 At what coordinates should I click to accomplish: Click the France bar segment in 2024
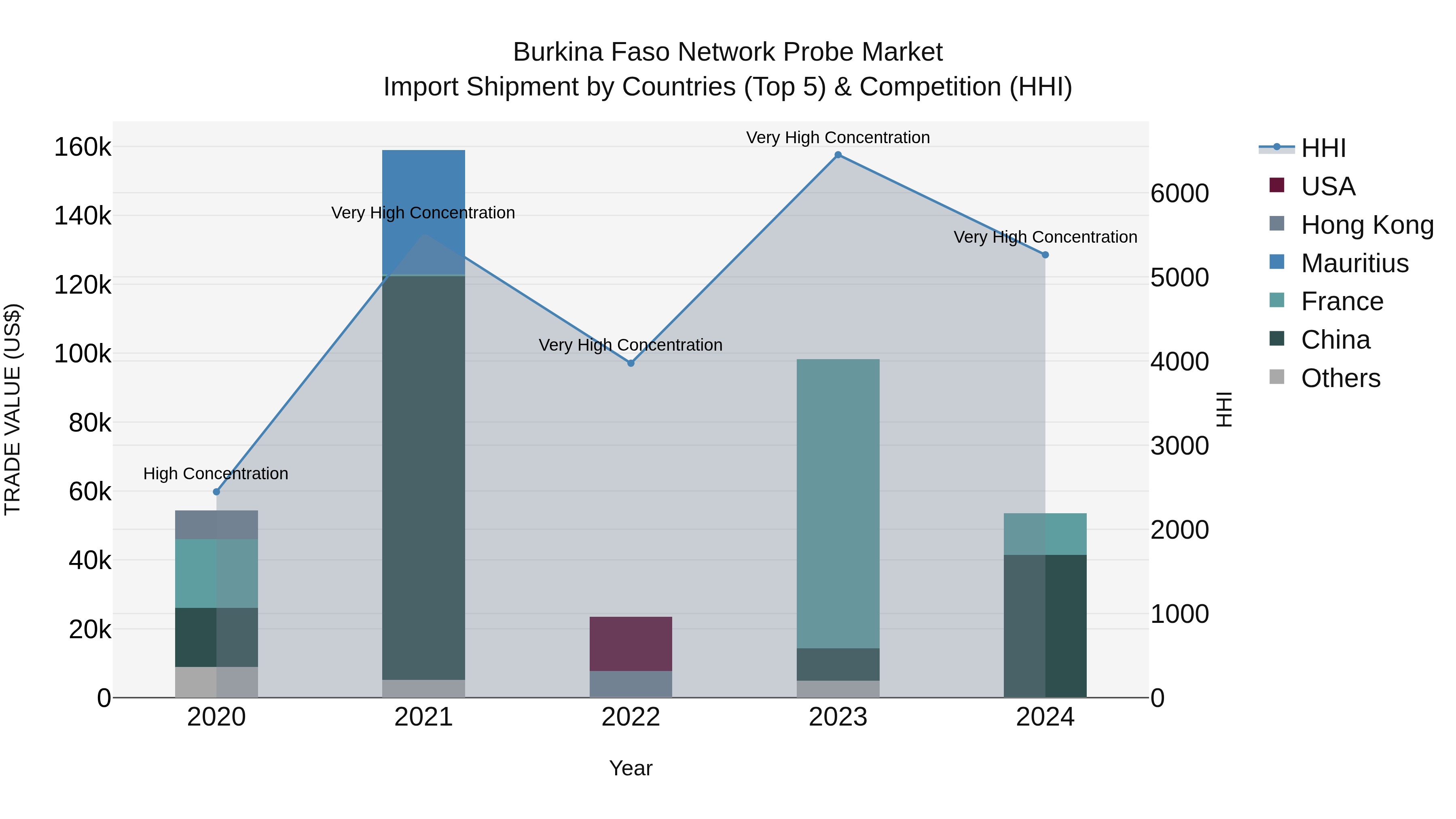[x=1045, y=534]
